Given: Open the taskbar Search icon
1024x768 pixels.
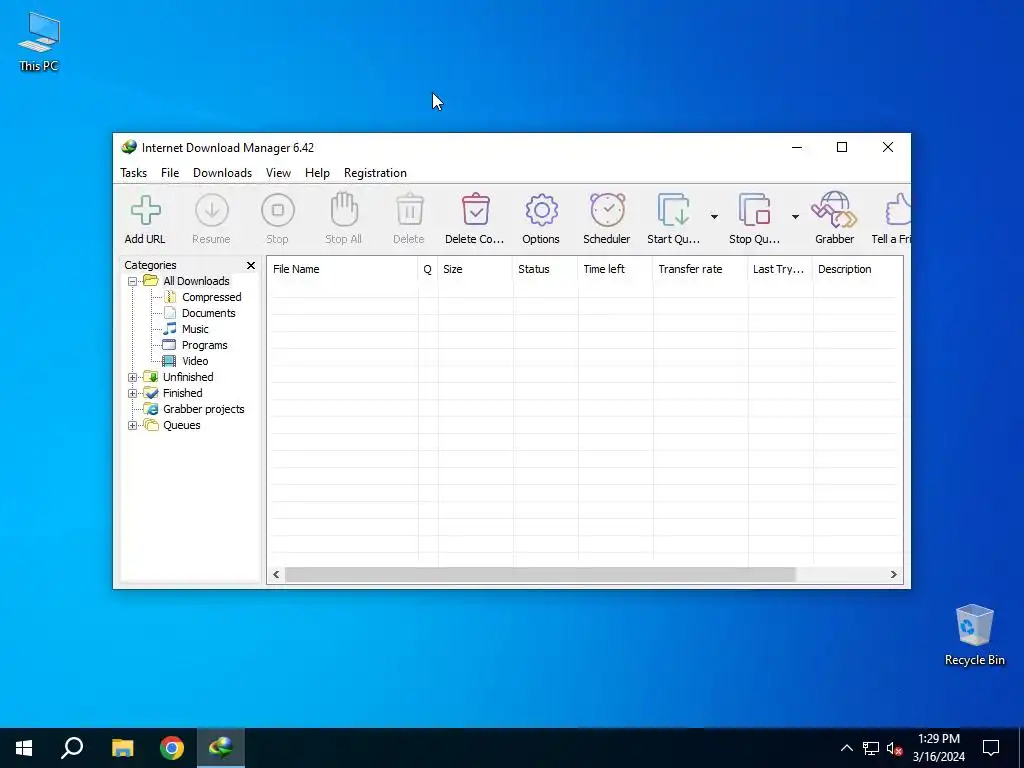Looking at the screenshot, I should [72, 748].
